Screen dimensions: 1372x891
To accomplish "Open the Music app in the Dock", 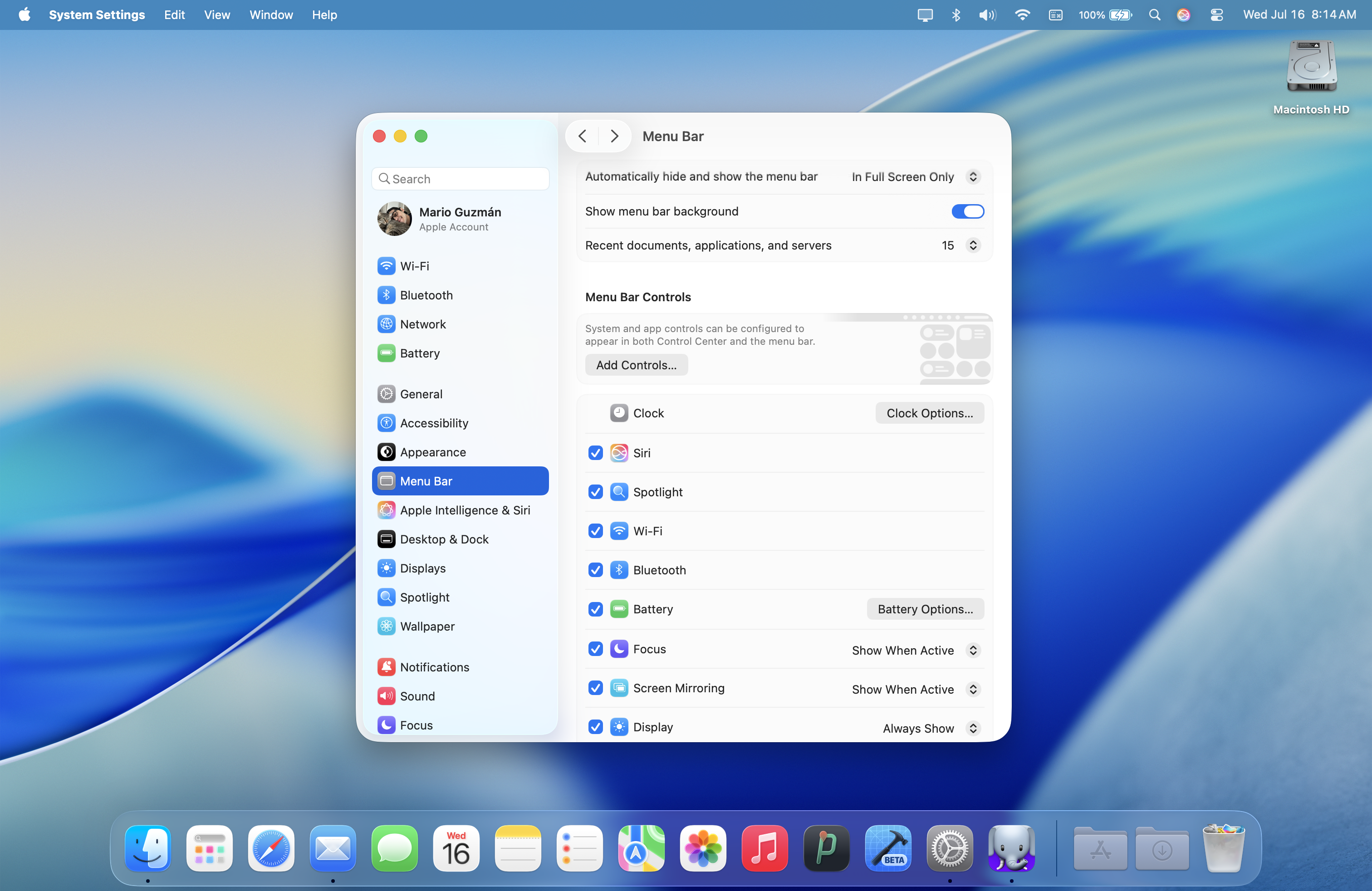I will click(764, 848).
